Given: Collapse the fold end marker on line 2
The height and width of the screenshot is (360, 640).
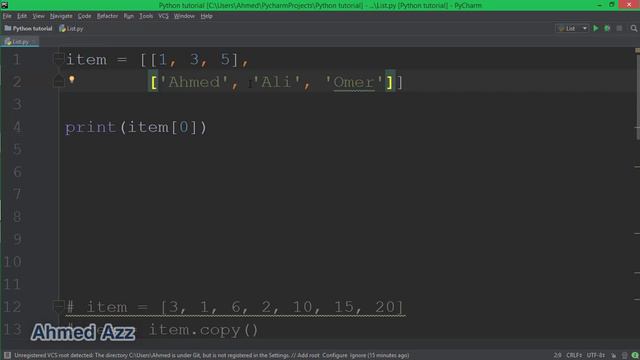Looking at the screenshot, I should pos(58,81).
